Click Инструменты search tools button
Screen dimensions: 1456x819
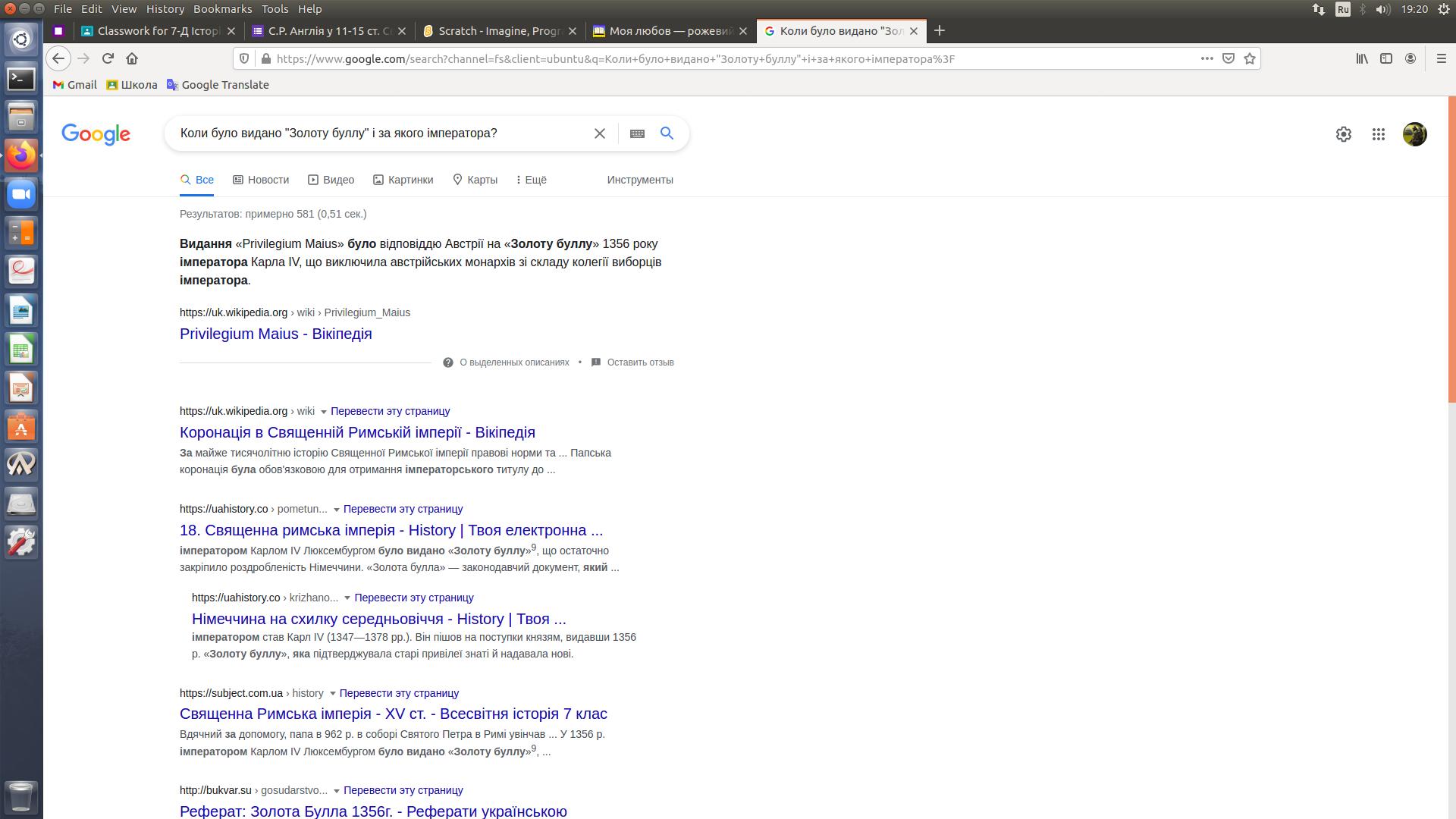pyautogui.click(x=639, y=180)
